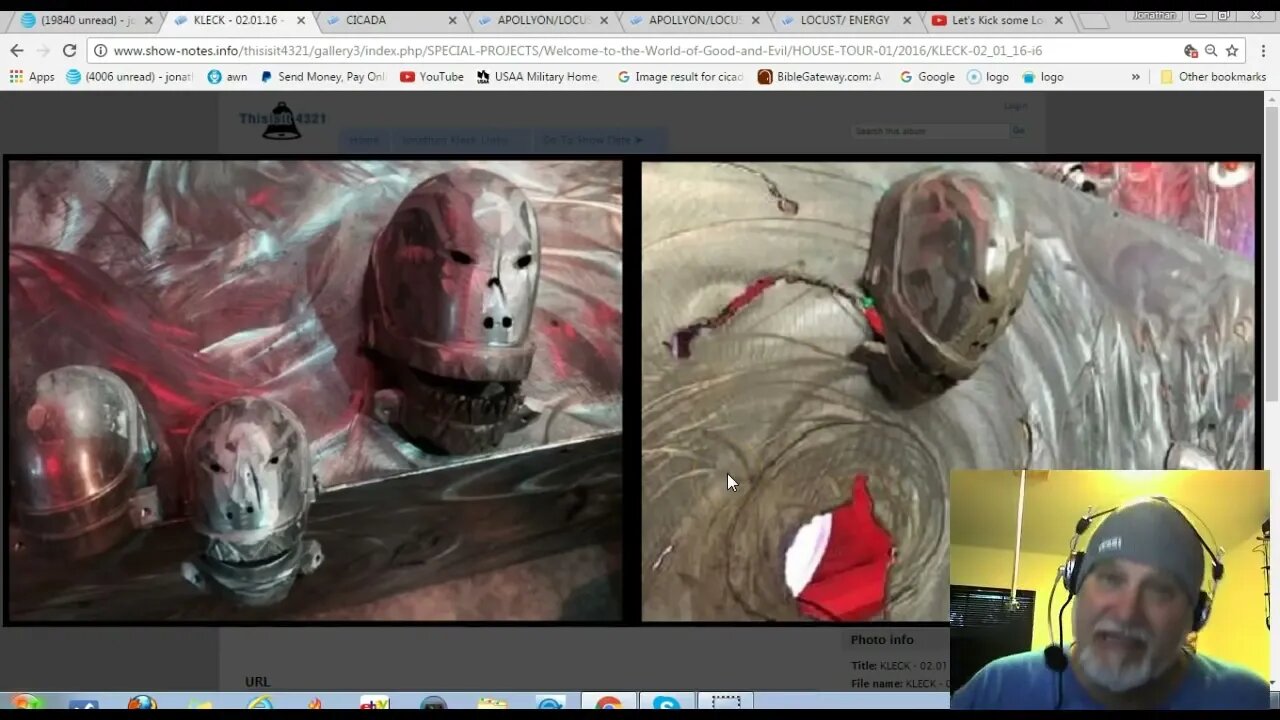Open the Google bookmark
Screen dimensions: 1280x720
point(927,77)
